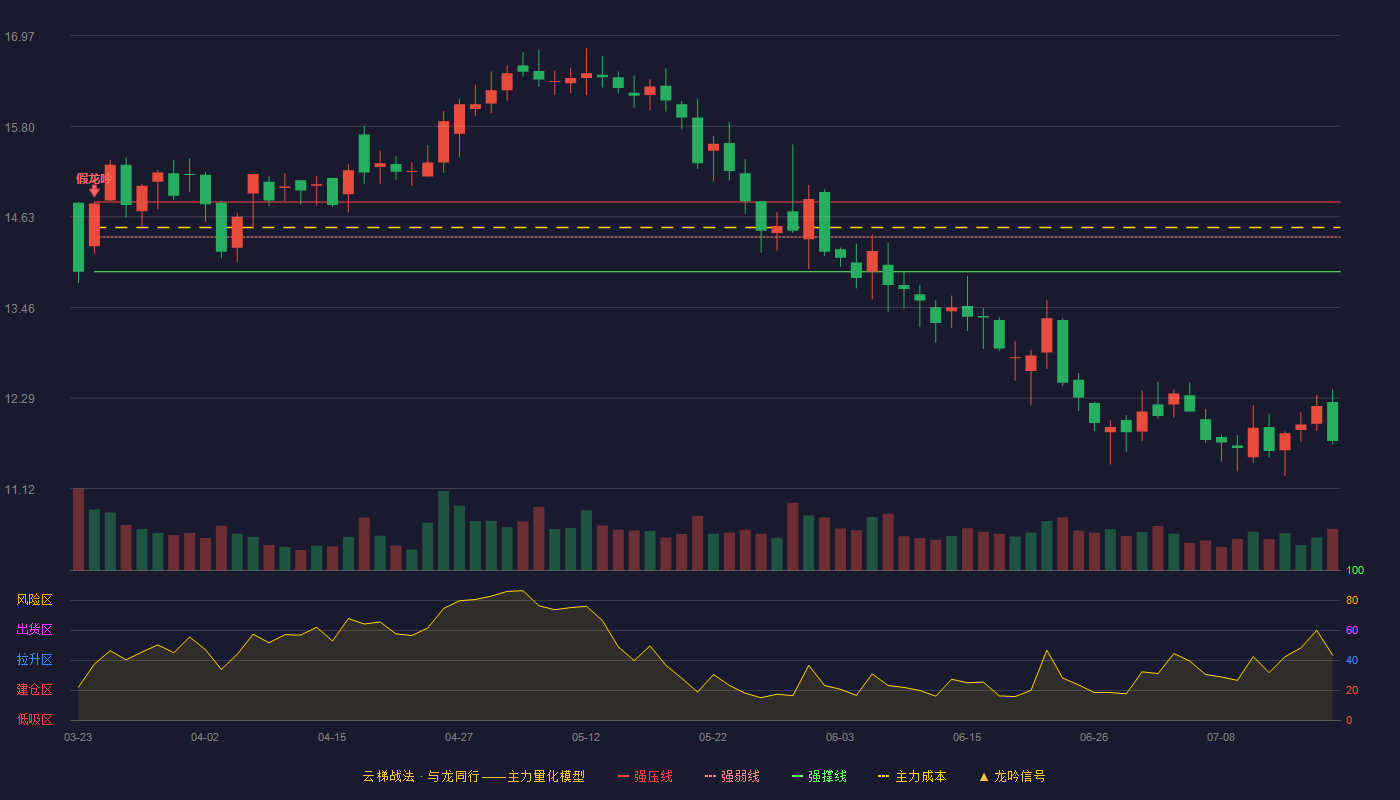This screenshot has width=1400, height=800.
Task: Click the 20 indicator scale value
Action: (x=1352, y=691)
